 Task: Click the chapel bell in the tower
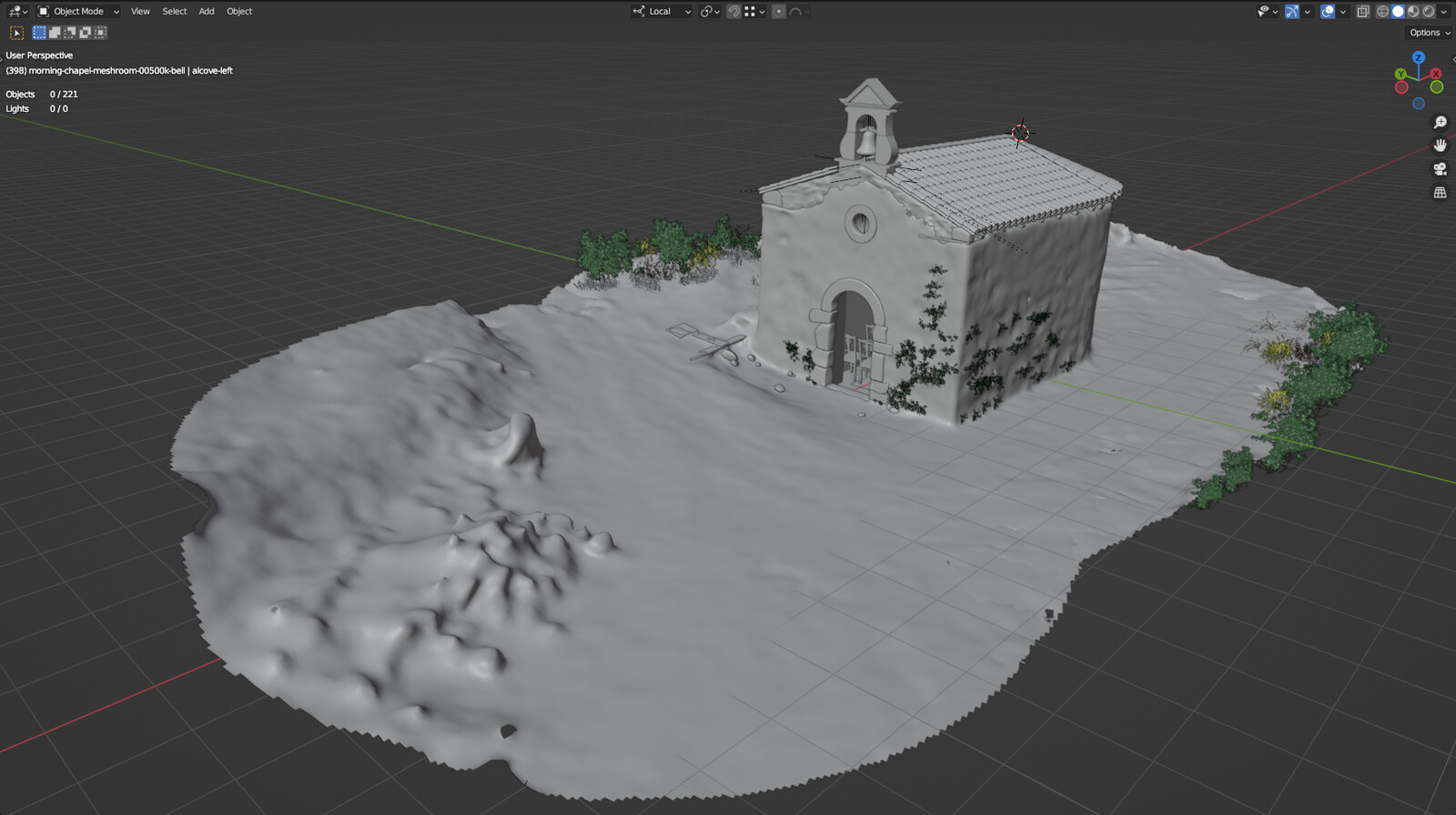pyautogui.click(x=866, y=141)
